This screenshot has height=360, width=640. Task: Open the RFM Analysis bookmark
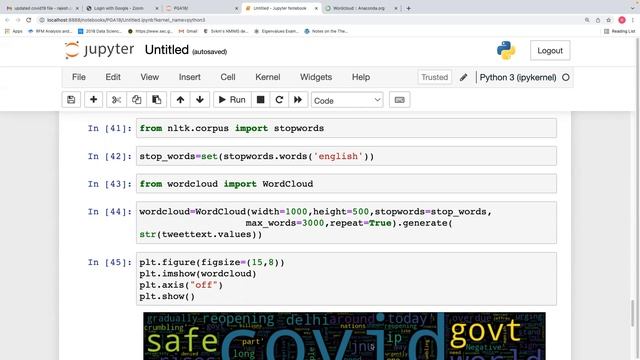tap(49, 31)
